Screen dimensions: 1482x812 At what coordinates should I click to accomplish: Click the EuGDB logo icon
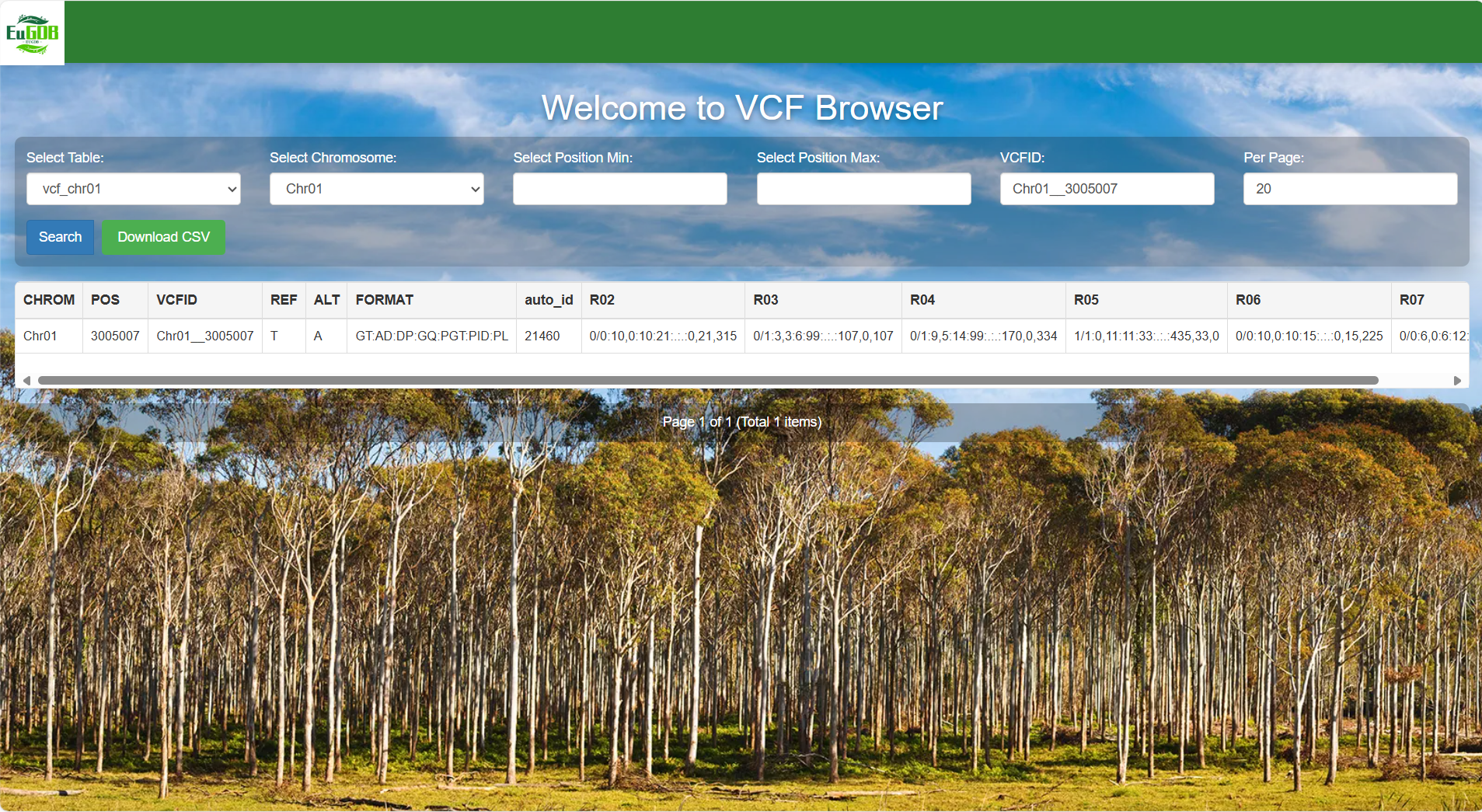[x=32, y=31]
